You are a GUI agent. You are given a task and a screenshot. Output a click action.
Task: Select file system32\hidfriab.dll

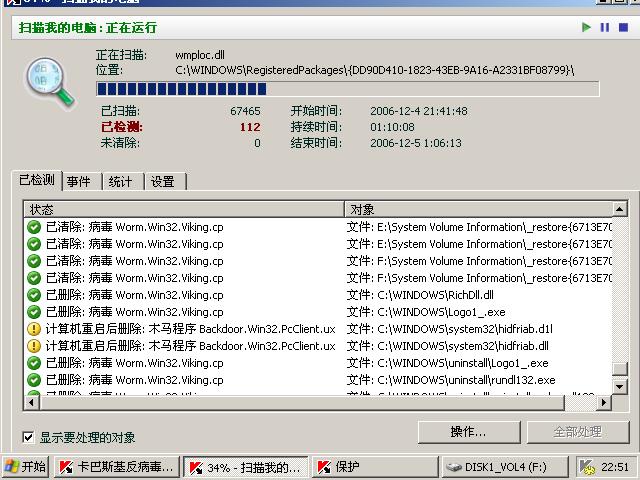[448, 346]
